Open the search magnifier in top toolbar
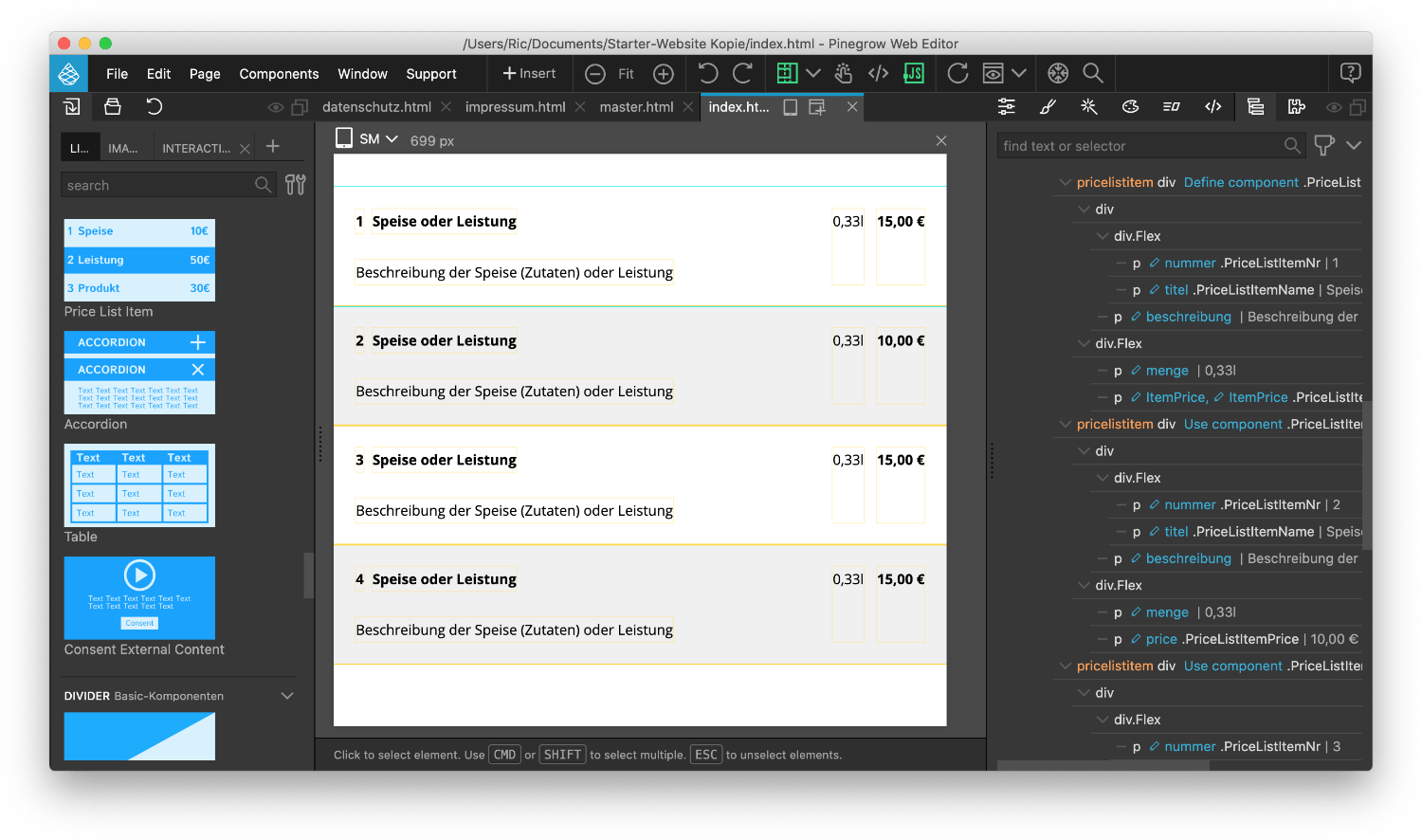 1093,73
